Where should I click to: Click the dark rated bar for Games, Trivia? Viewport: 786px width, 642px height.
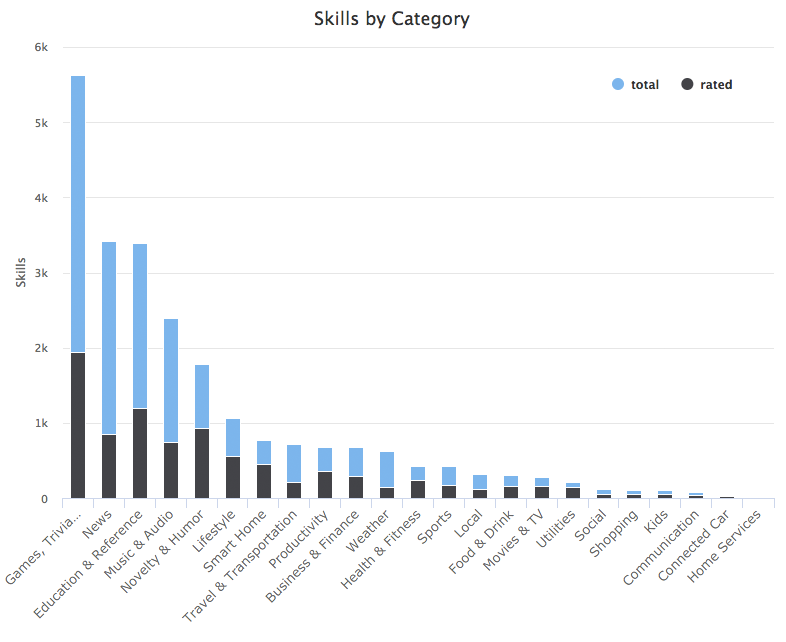click(78, 425)
